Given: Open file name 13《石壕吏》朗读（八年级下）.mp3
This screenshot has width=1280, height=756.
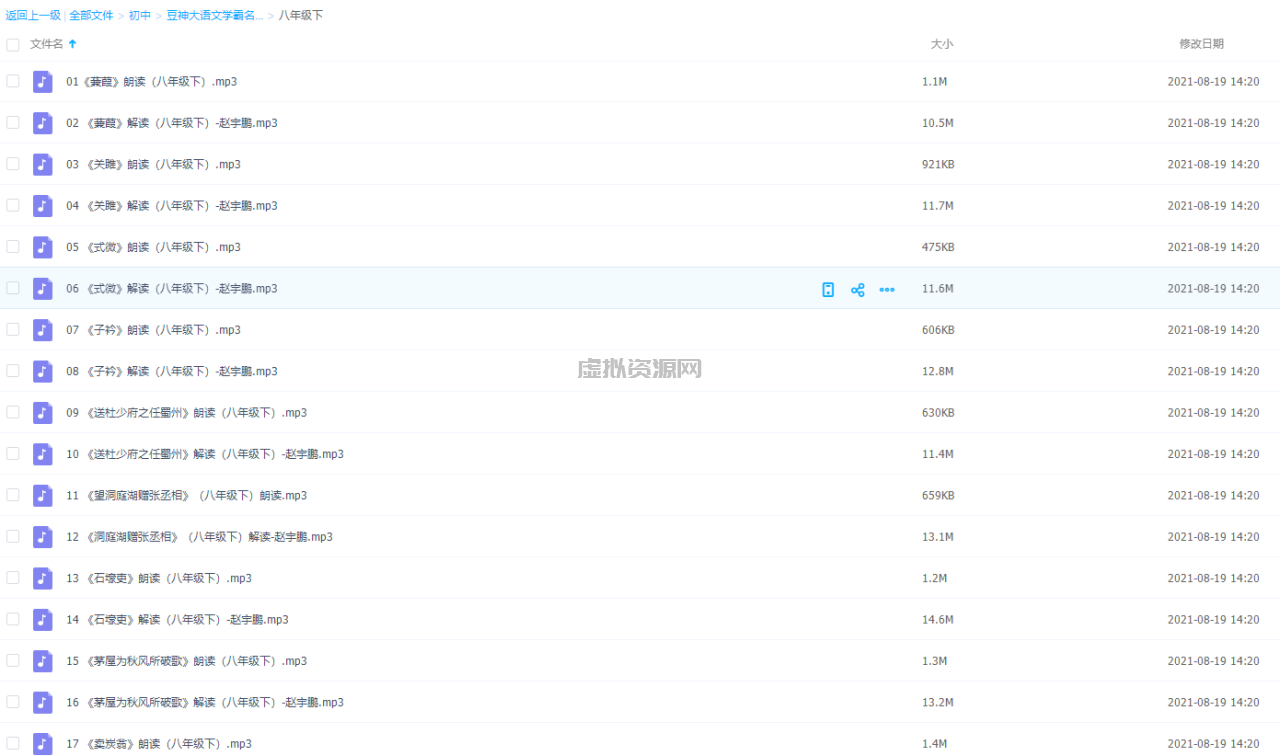Looking at the screenshot, I should pos(159,578).
